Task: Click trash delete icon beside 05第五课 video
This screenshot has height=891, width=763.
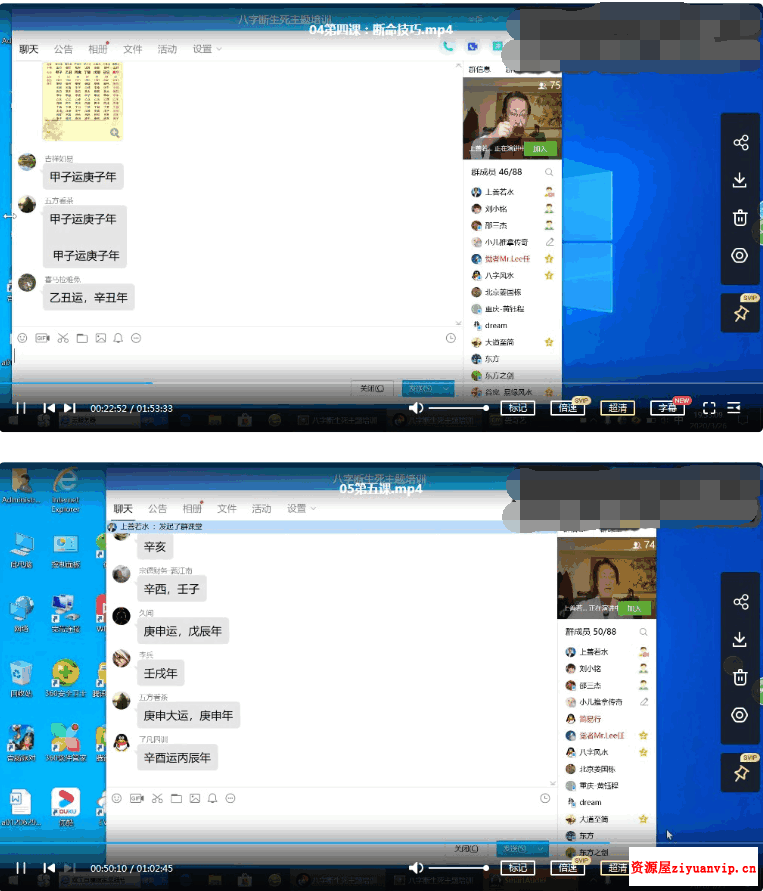Action: pos(740,677)
